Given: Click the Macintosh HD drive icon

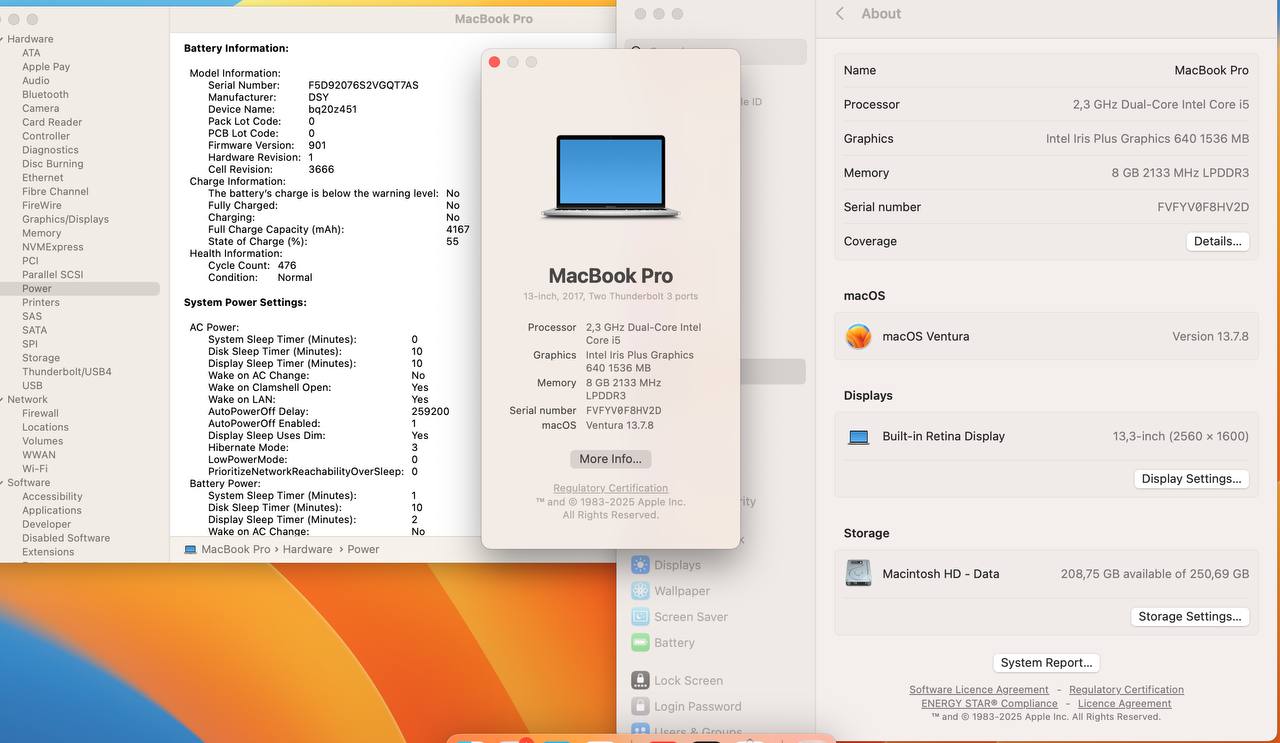Looking at the screenshot, I should pos(858,574).
